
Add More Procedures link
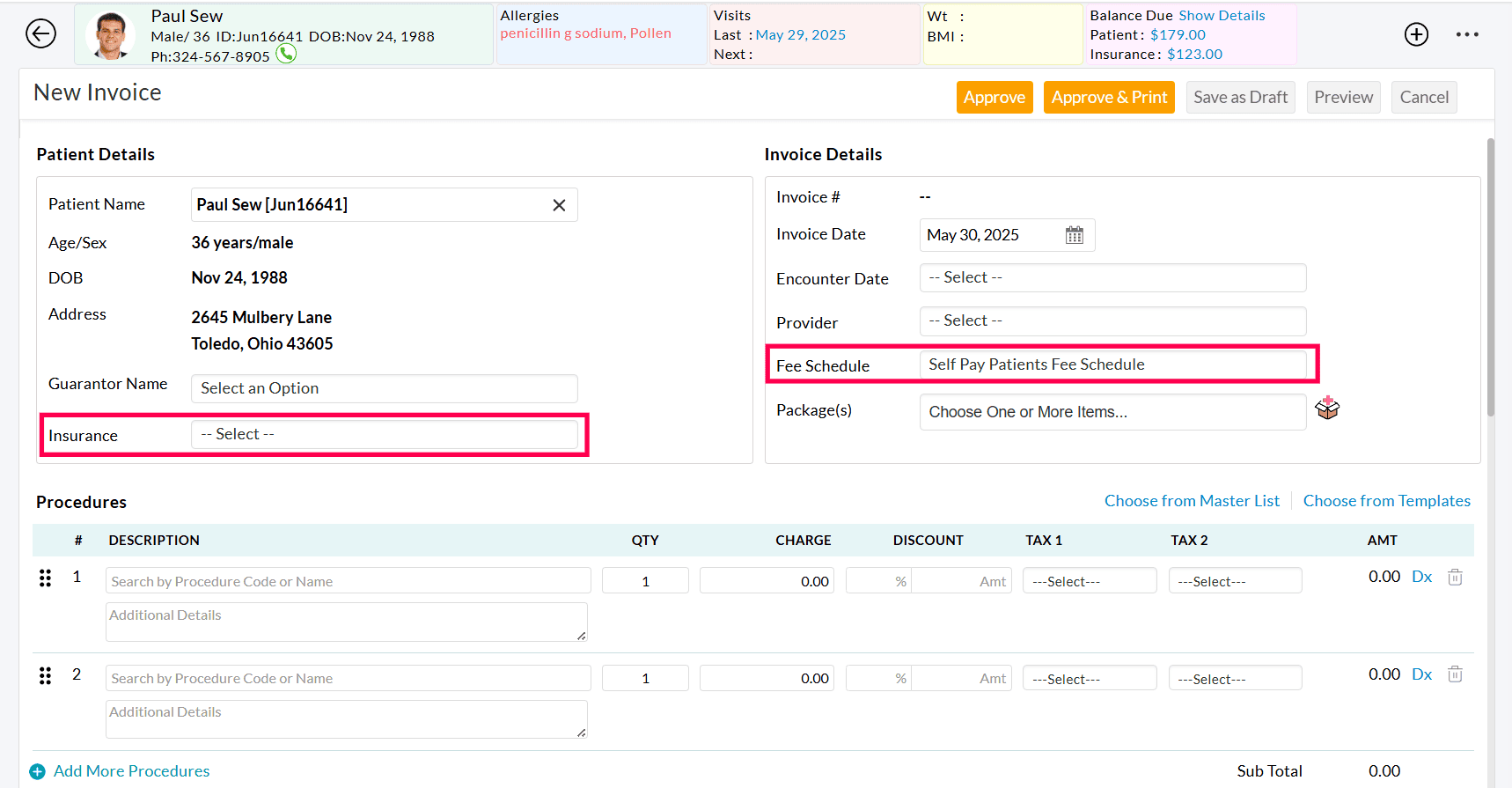pyautogui.click(x=131, y=771)
